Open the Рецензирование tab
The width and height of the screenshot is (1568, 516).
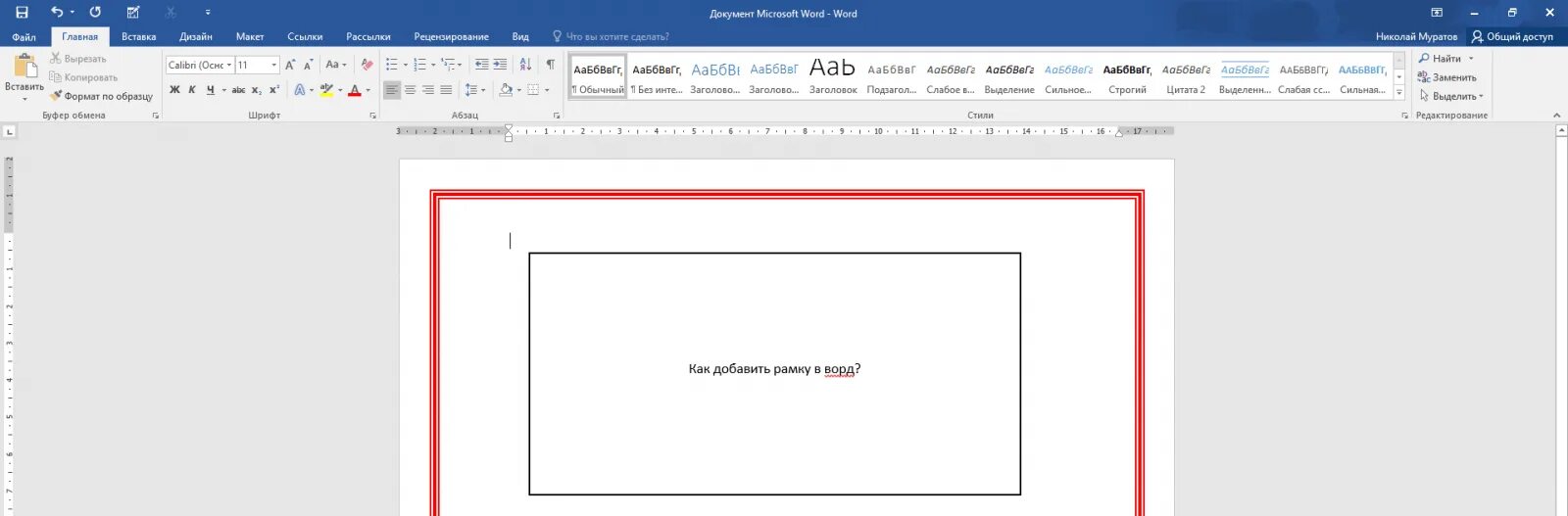click(451, 37)
